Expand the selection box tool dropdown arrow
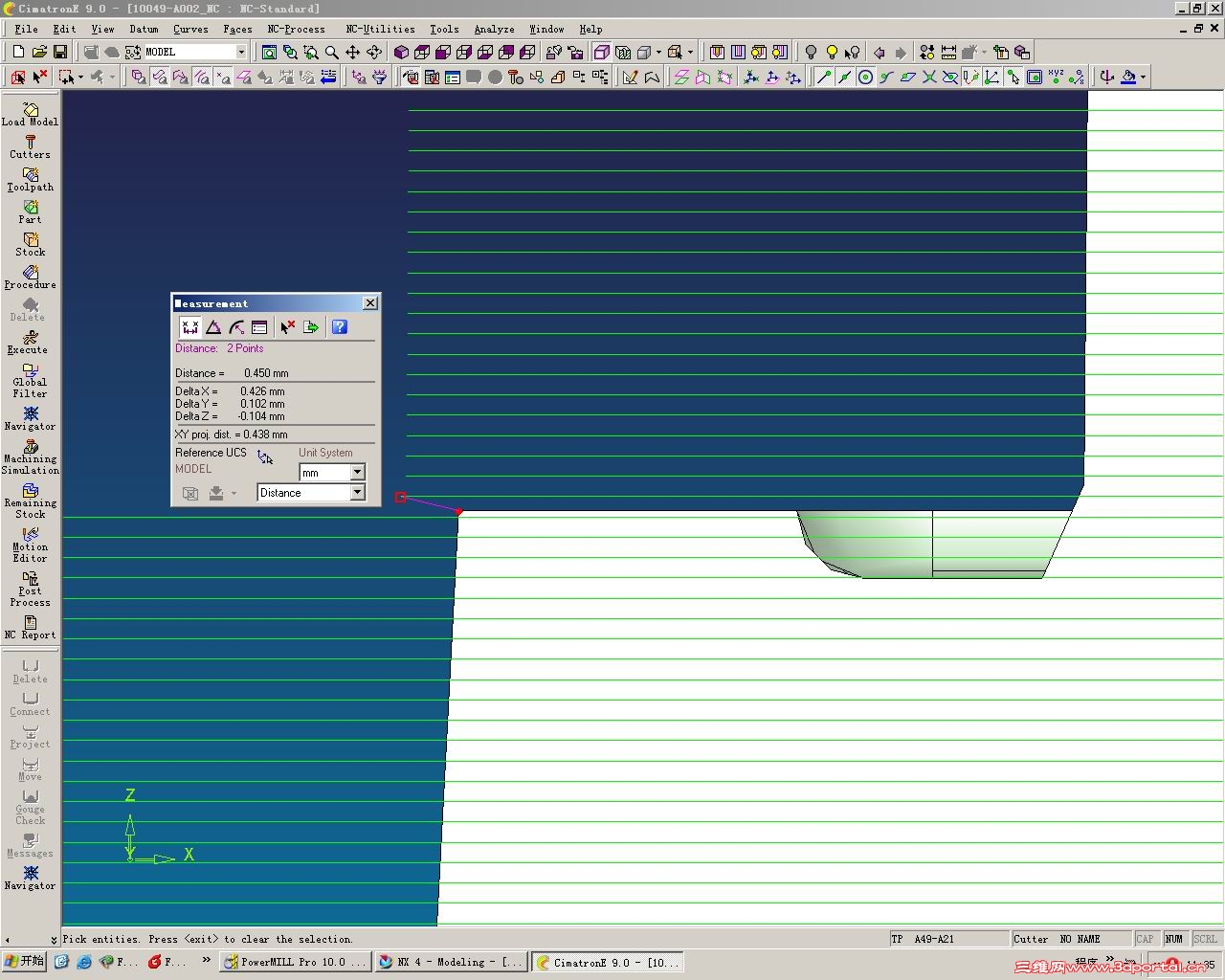 point(80,77)
